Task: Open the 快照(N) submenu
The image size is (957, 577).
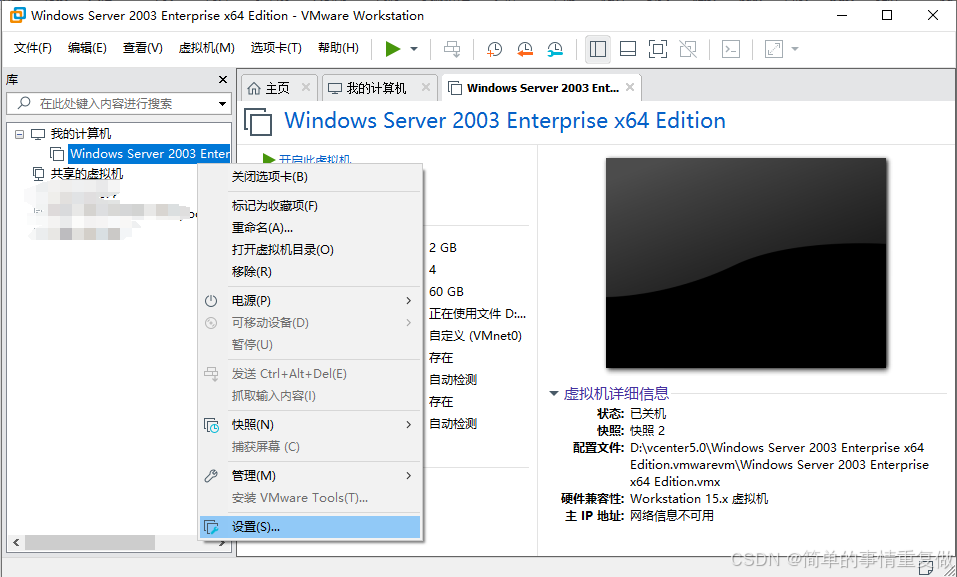Action: (x=310, y=425)
